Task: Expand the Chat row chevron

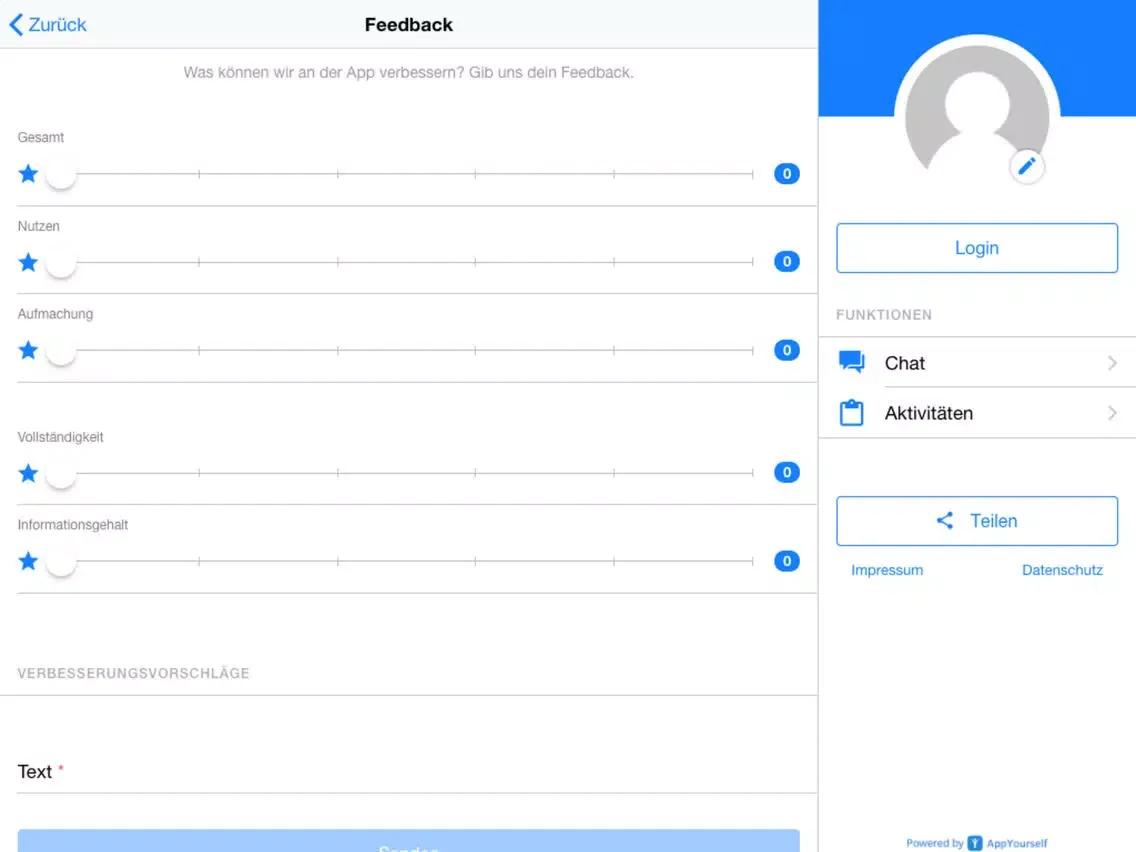Action: 1112,362
